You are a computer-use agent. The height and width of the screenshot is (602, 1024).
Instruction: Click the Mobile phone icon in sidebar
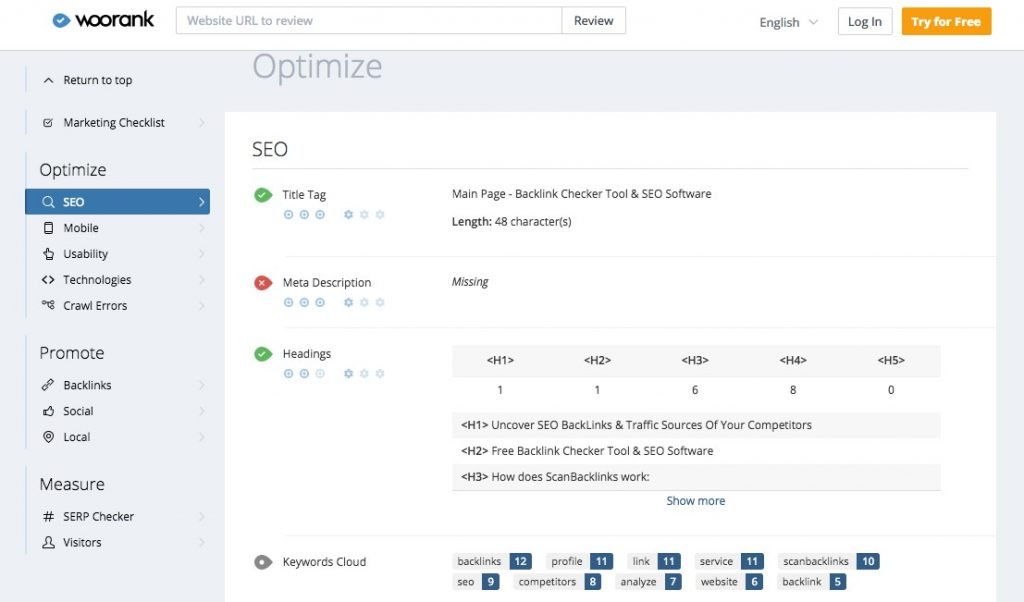(x=48, y=228)
